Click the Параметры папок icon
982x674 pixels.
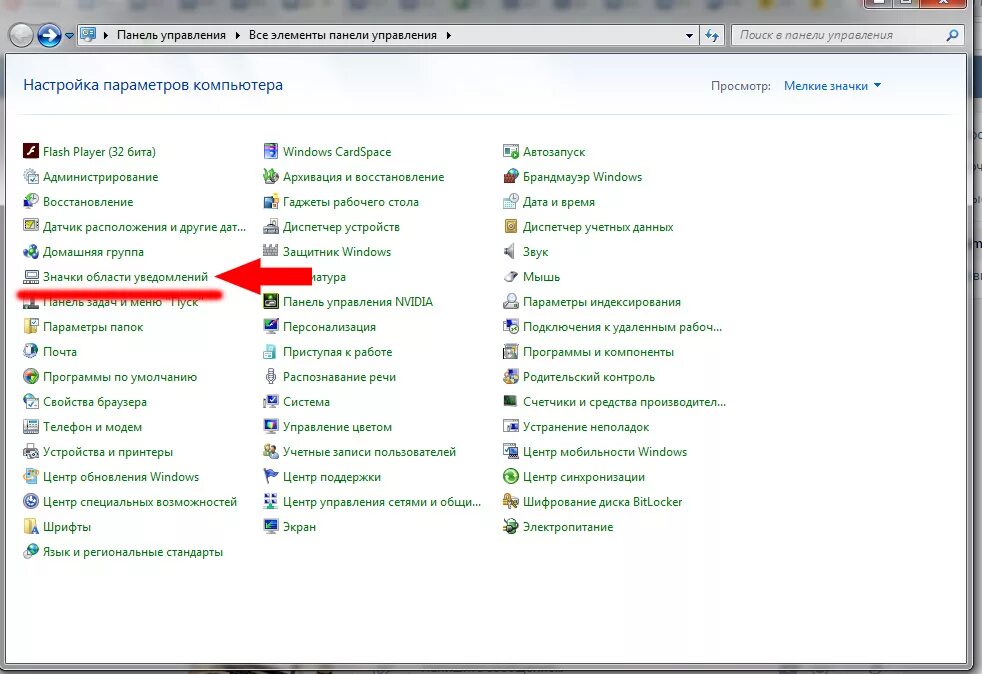pyautogui.click(x=31, y=326)
